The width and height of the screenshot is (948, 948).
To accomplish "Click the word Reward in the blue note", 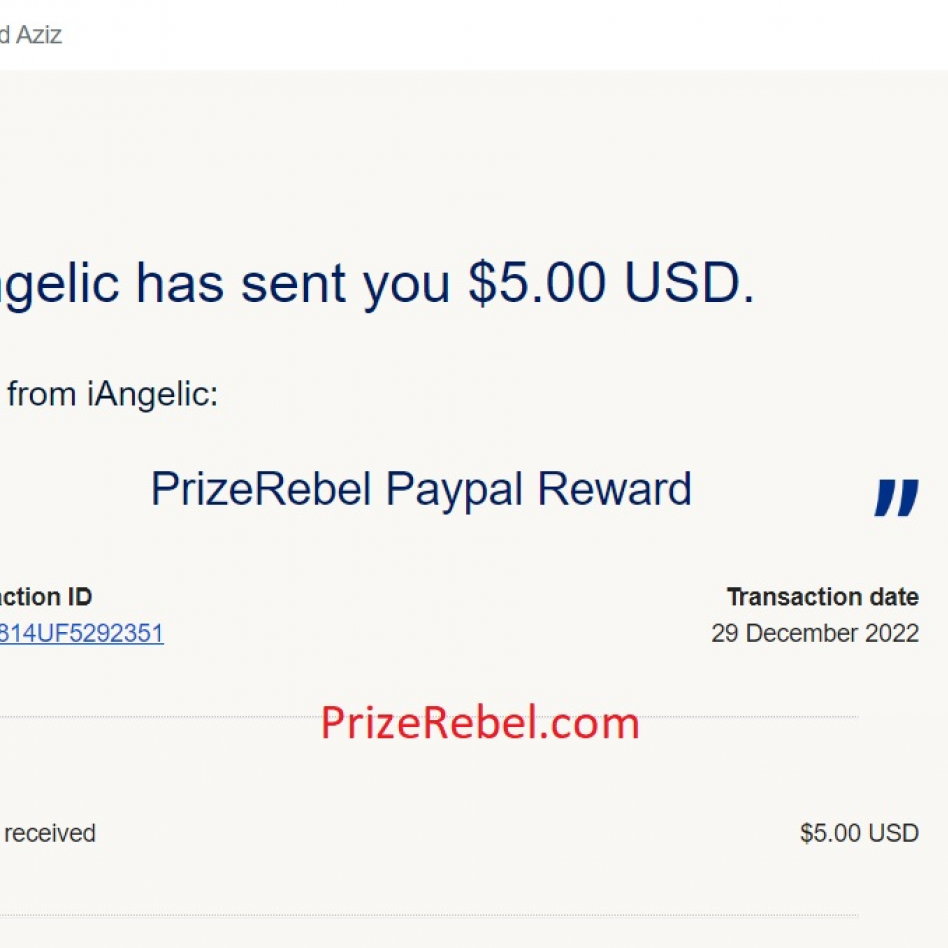I will (x=615, y=490).
